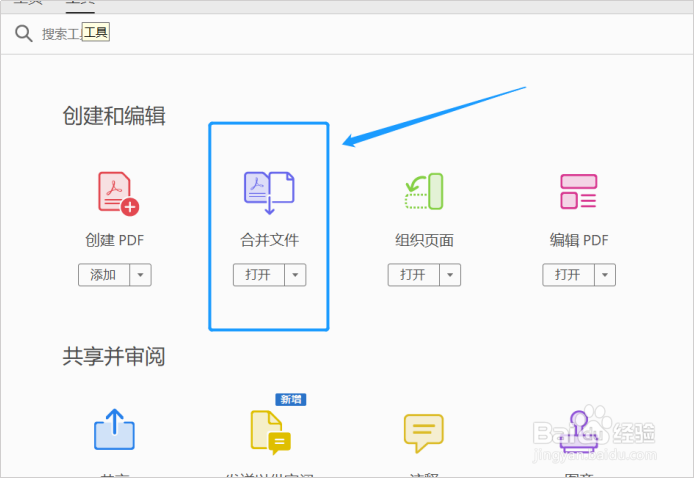Screen dimensions: 695x479
Task: Open the Organize Pages (组织页面) icon
Action: (424, 191)
